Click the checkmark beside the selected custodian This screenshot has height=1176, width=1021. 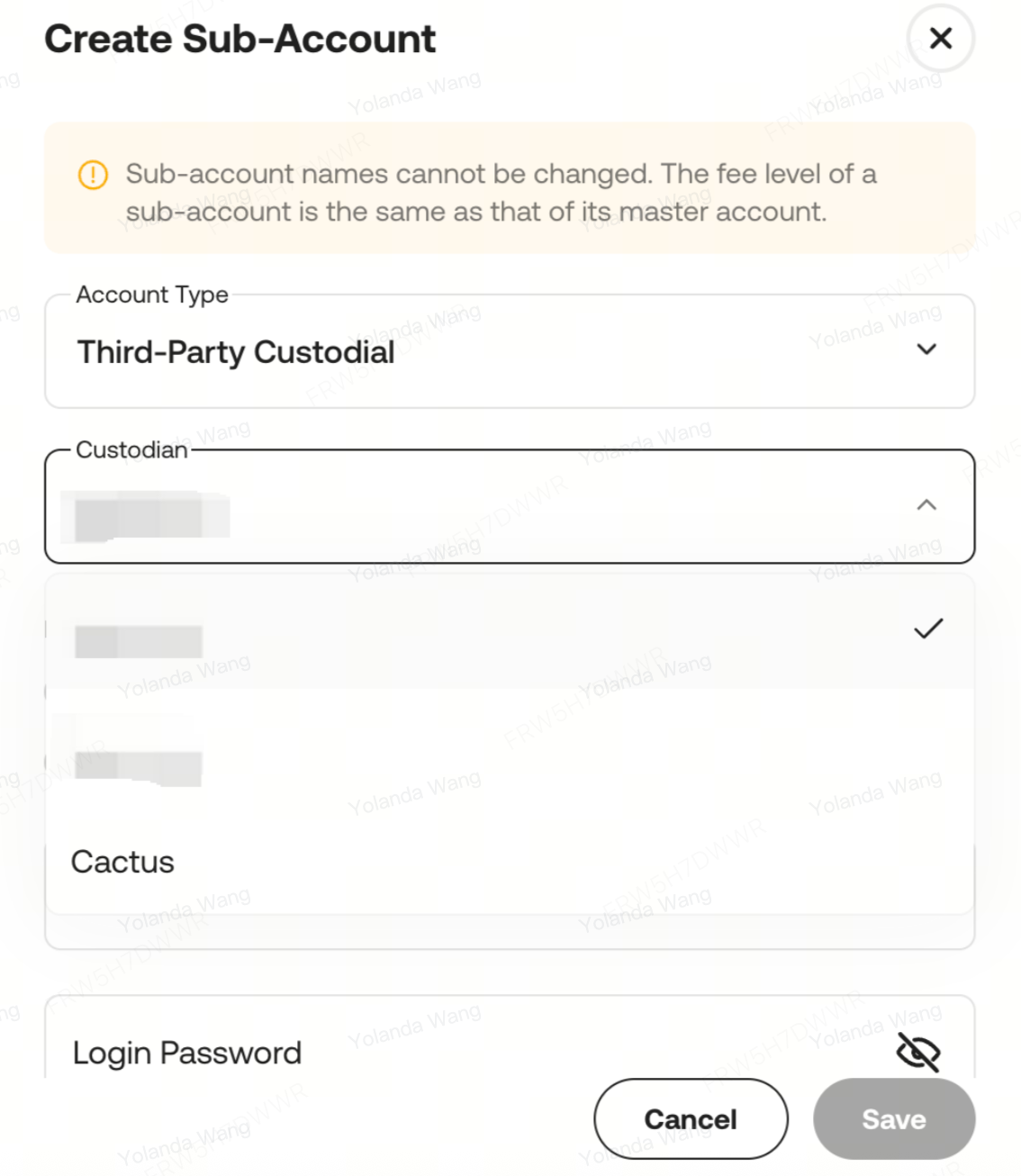click(927, 629)
